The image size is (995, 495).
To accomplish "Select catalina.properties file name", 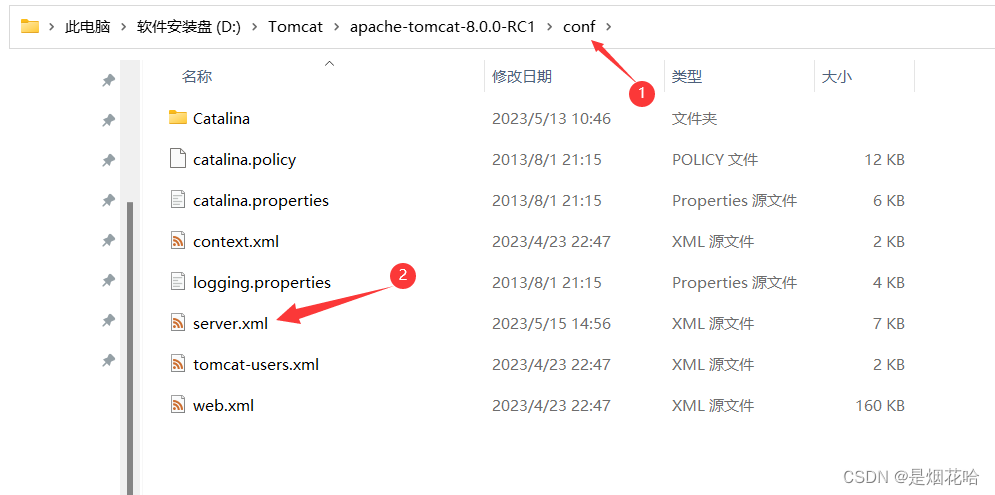I will pos(261,201).
